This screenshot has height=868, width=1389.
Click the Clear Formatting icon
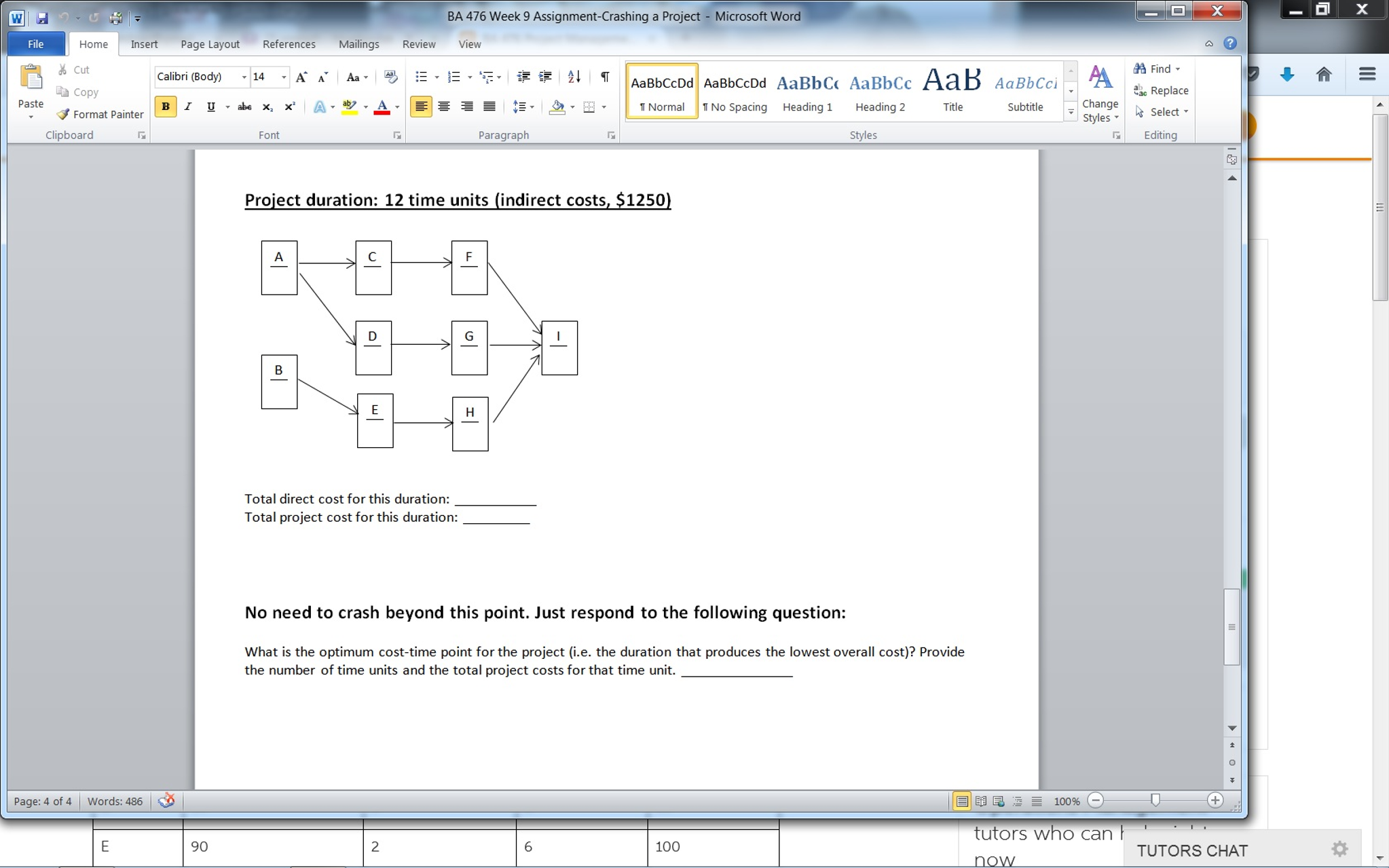click(x=390, y=77)
